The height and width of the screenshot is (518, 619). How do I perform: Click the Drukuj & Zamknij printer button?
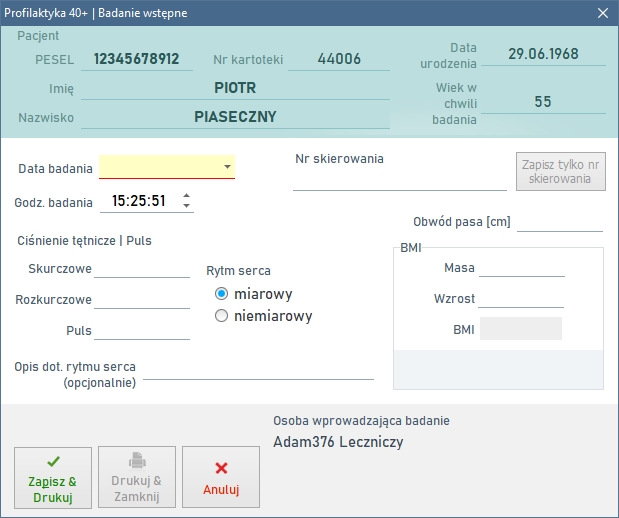click(137, 479)
